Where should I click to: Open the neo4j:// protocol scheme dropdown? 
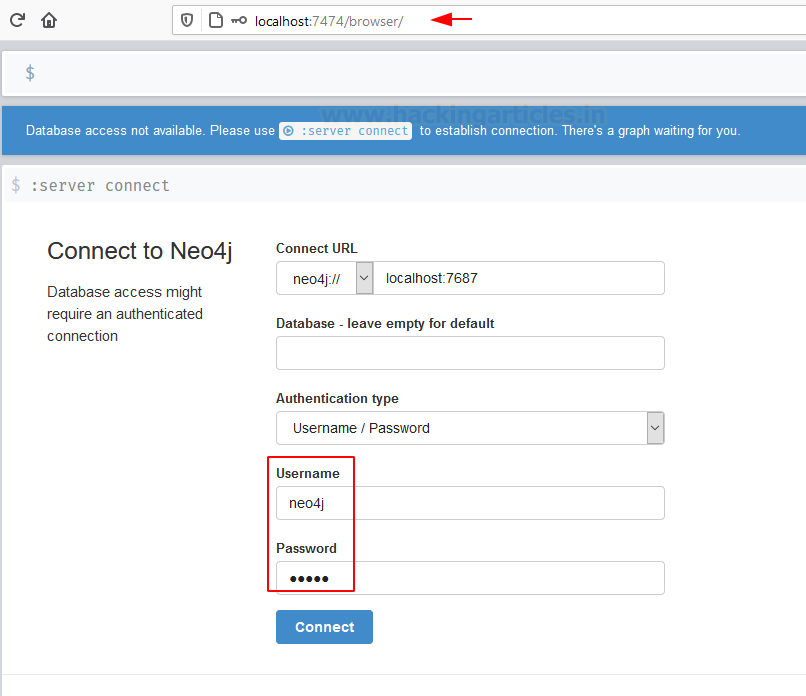(x=325, y=278)
